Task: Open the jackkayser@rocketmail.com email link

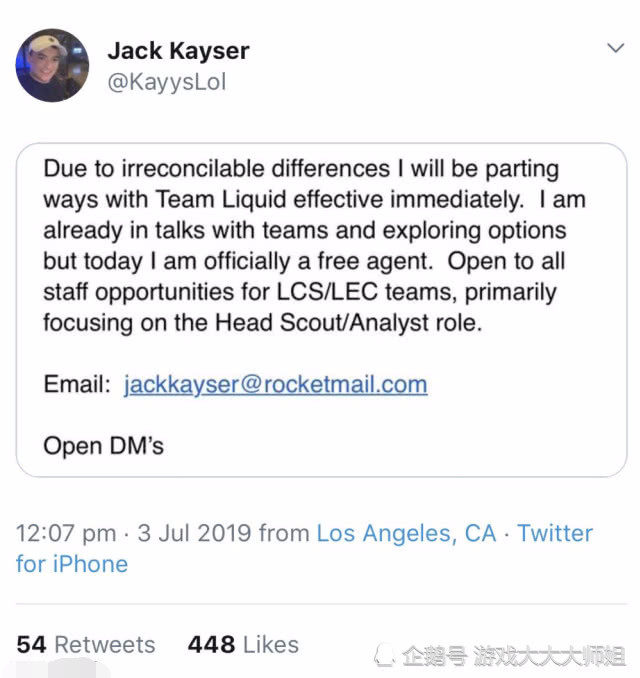Action: [x=276, y=384]
